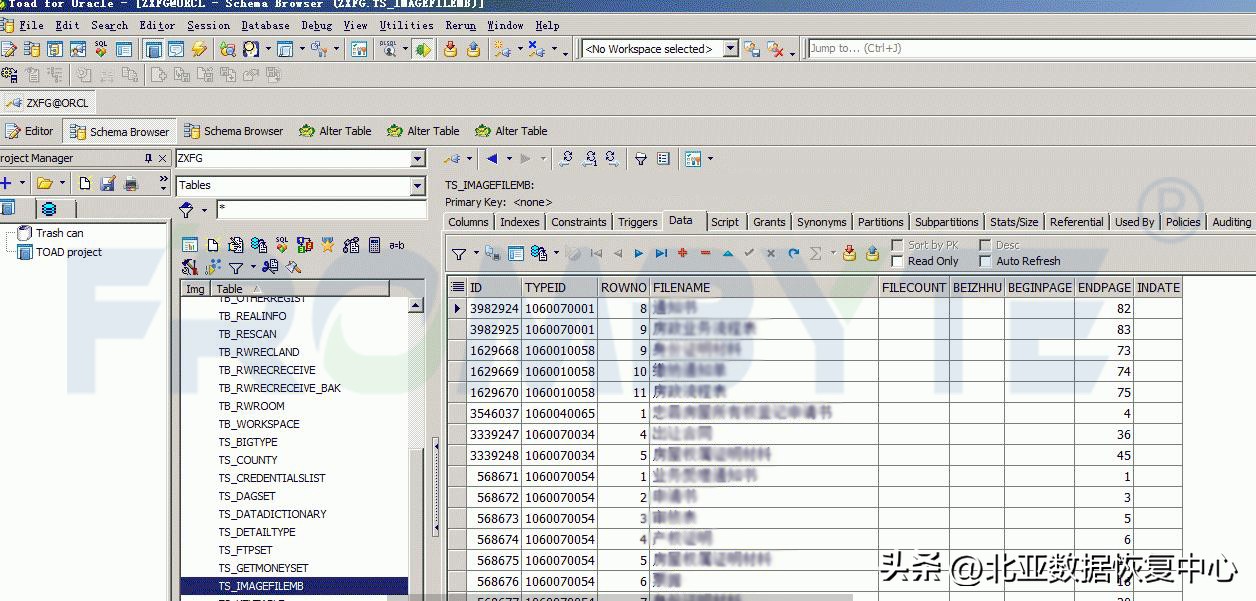
Task: Click the export data icon
Action: coord(849,253)
